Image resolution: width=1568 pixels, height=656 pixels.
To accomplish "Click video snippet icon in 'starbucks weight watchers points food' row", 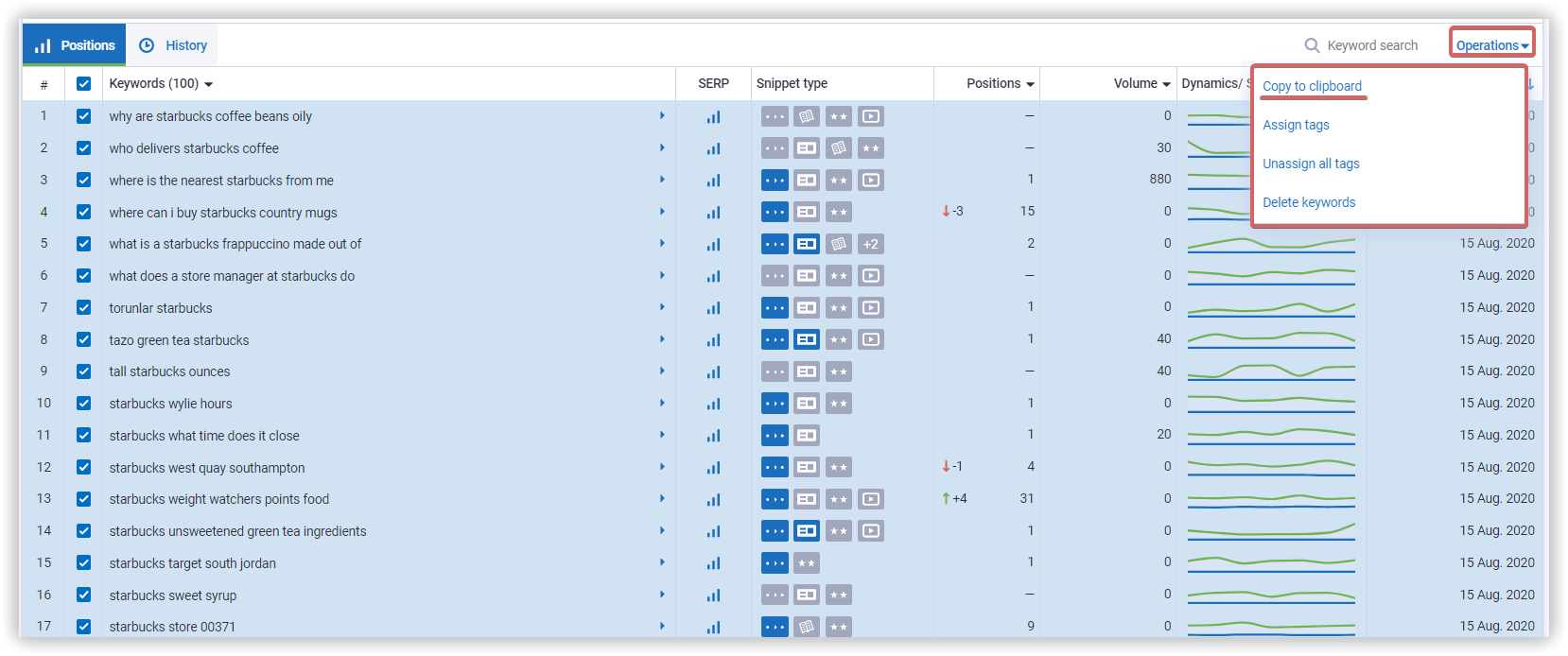I will [x=871, y=499].
